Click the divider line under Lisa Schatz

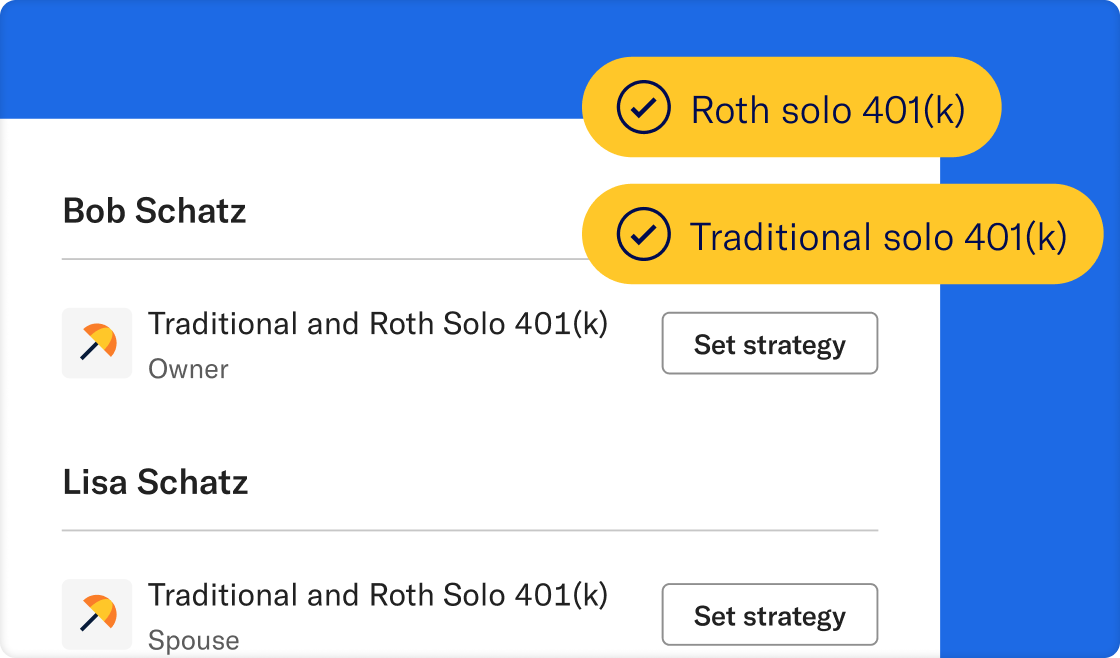[x=470, y=530]
